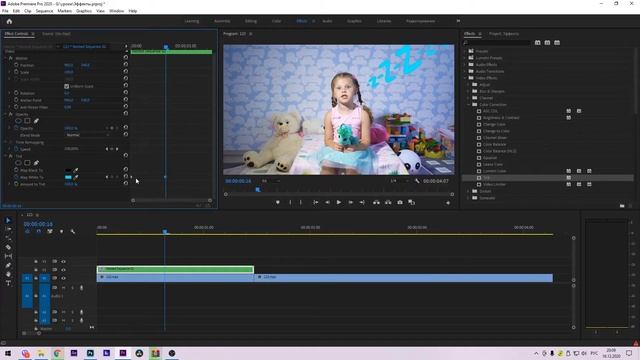The width and height of the screenshot is (640, 360).
Task: Click the YUV Effects filter icon in Effects panel
Action: pyautogui.click(x=557, y=42)
